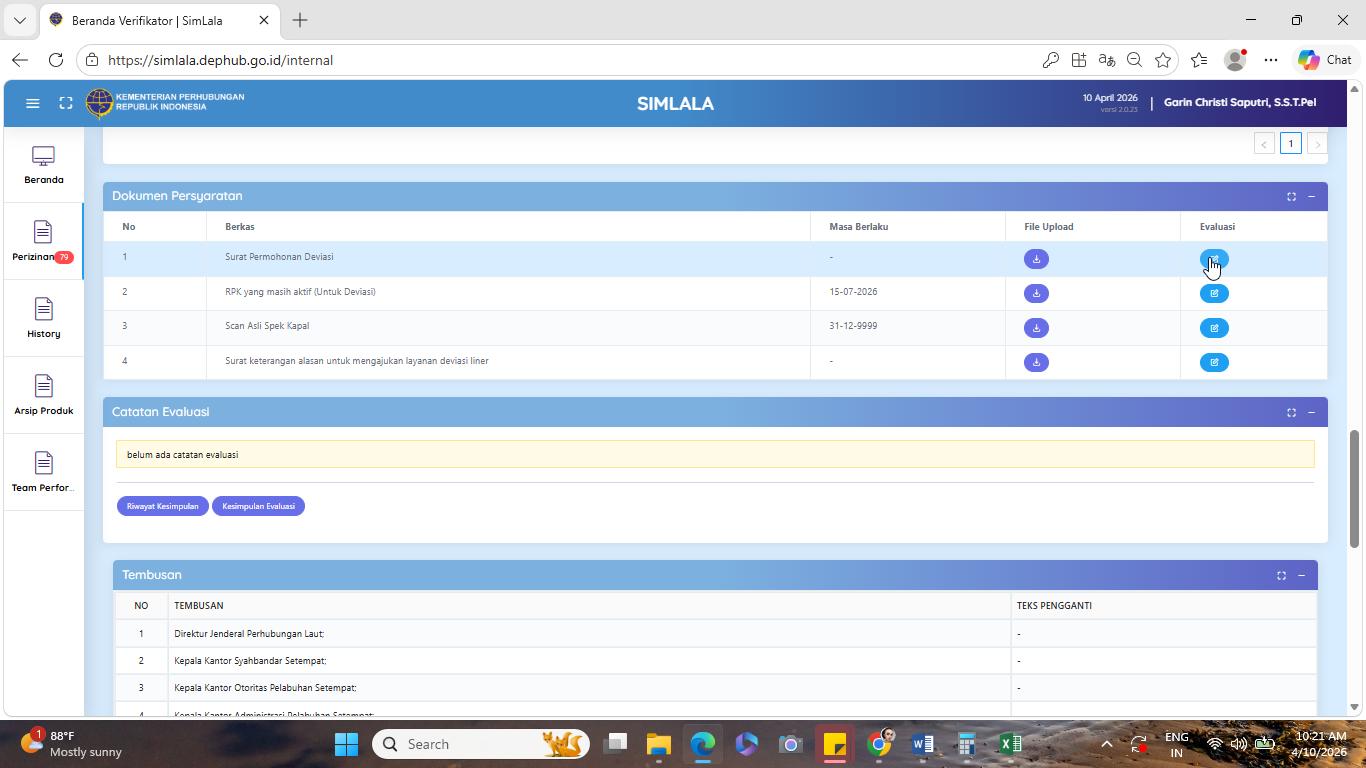Open browser extensions icon
Viewport: 1366px width, 768px height.
click(x=1078, y=60)
